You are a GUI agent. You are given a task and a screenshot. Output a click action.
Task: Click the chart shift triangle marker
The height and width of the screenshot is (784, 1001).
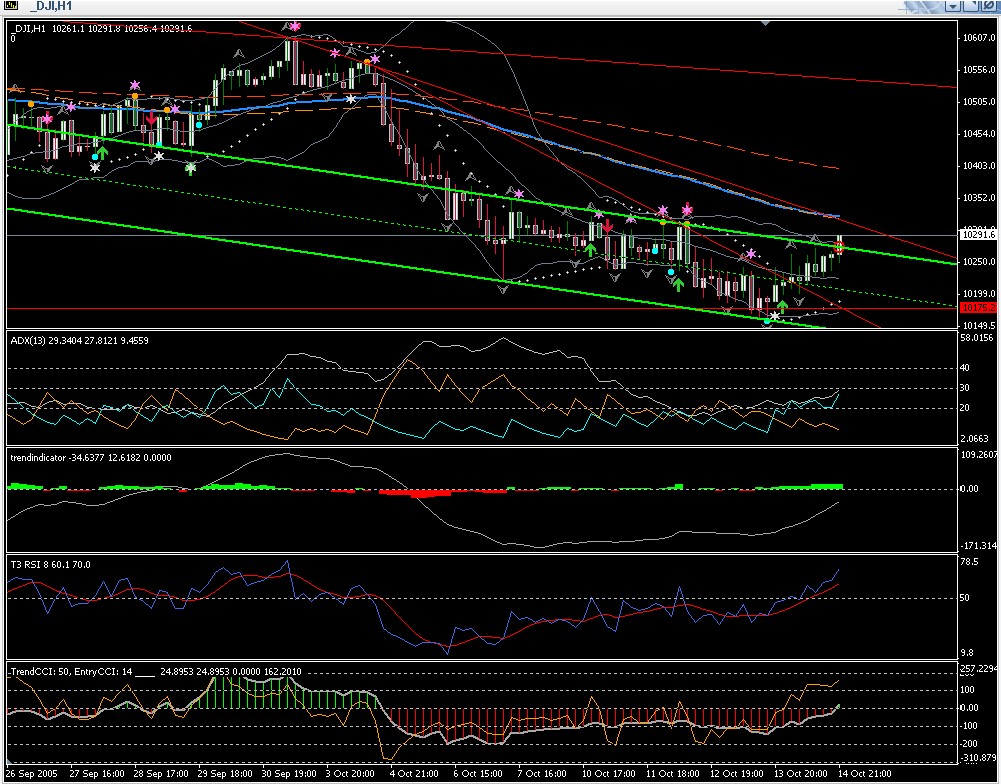[x=765, y=24]
